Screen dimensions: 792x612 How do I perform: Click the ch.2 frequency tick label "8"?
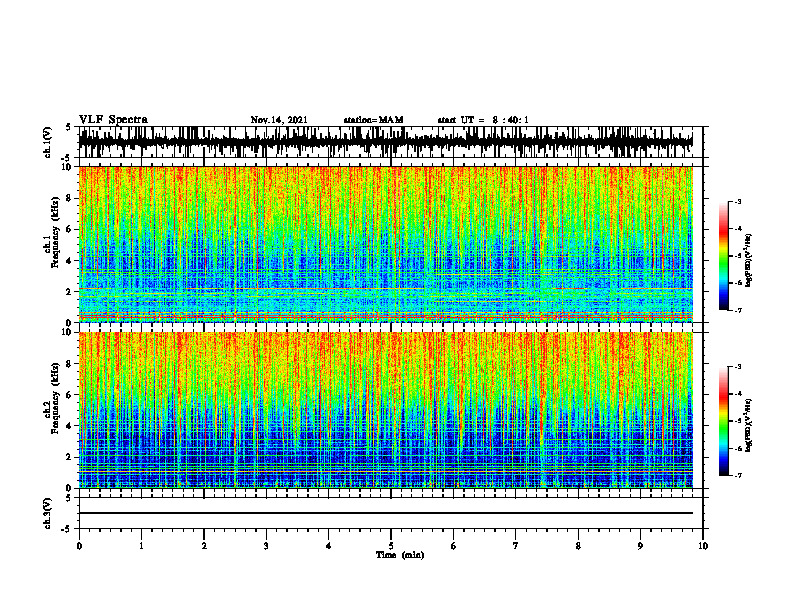70,364
